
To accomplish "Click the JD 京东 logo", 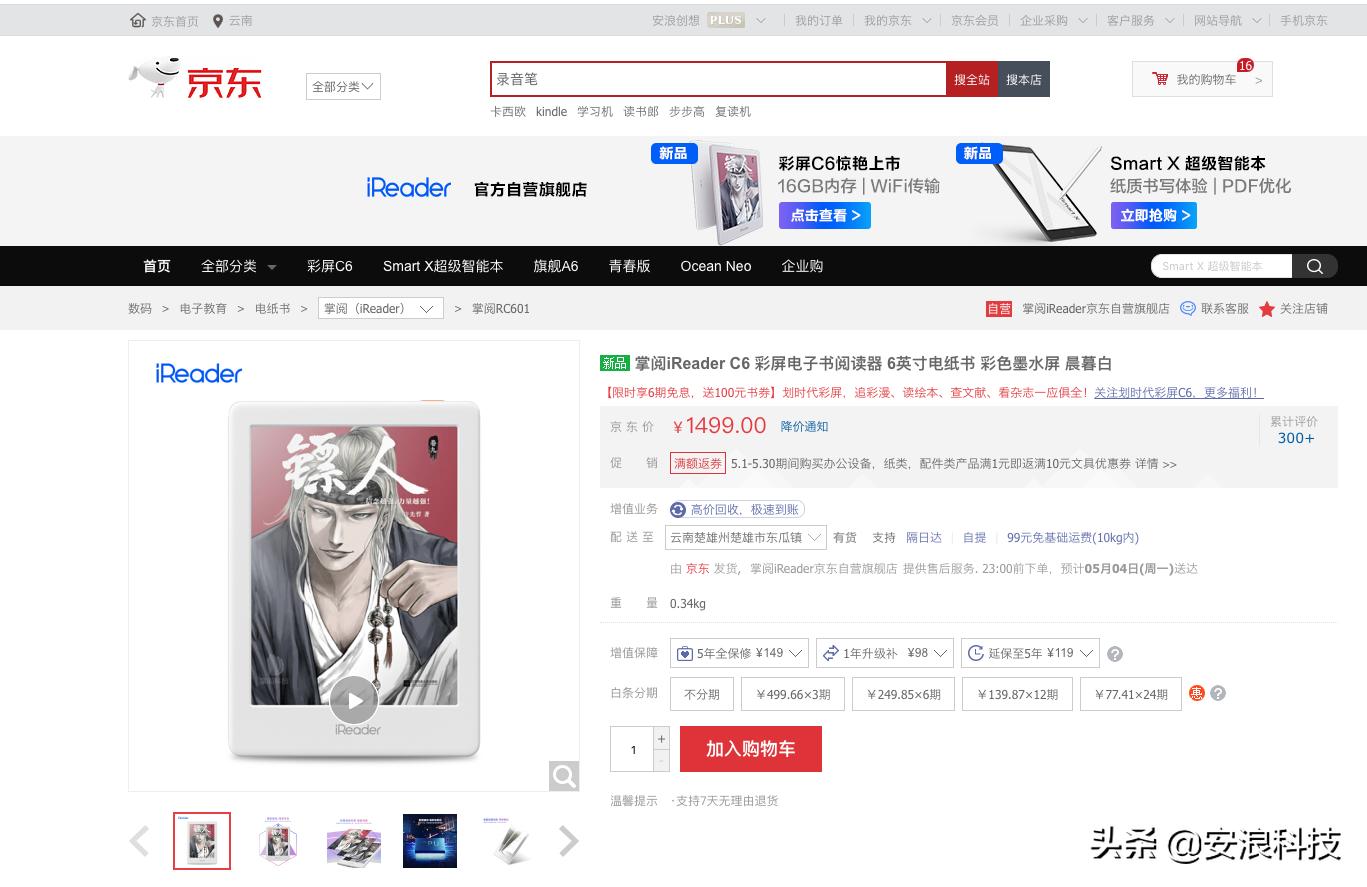I will pos(196,80).
